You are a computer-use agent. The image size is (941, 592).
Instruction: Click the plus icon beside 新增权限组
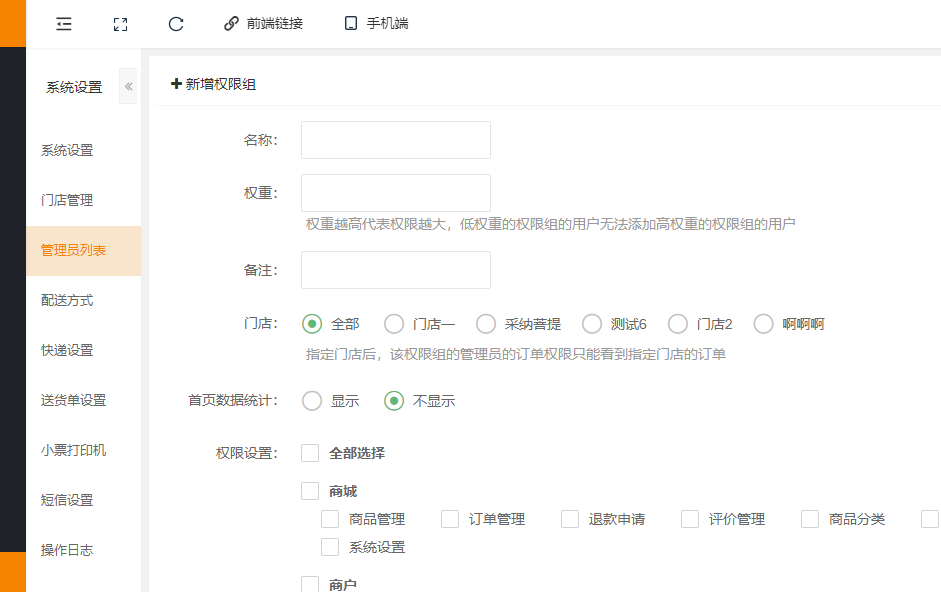point(176,84)
